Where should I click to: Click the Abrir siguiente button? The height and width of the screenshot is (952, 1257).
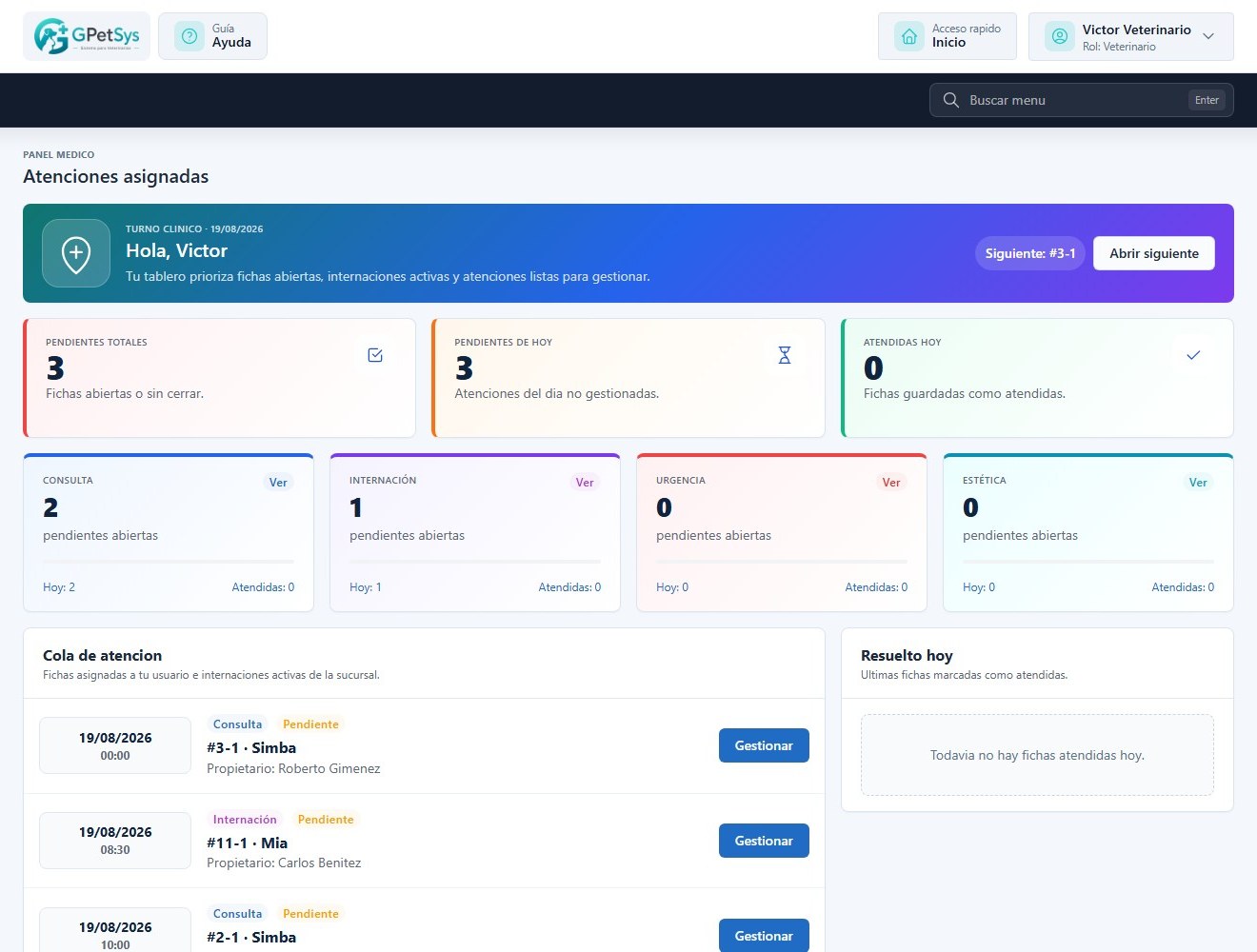pos(1154,253)
